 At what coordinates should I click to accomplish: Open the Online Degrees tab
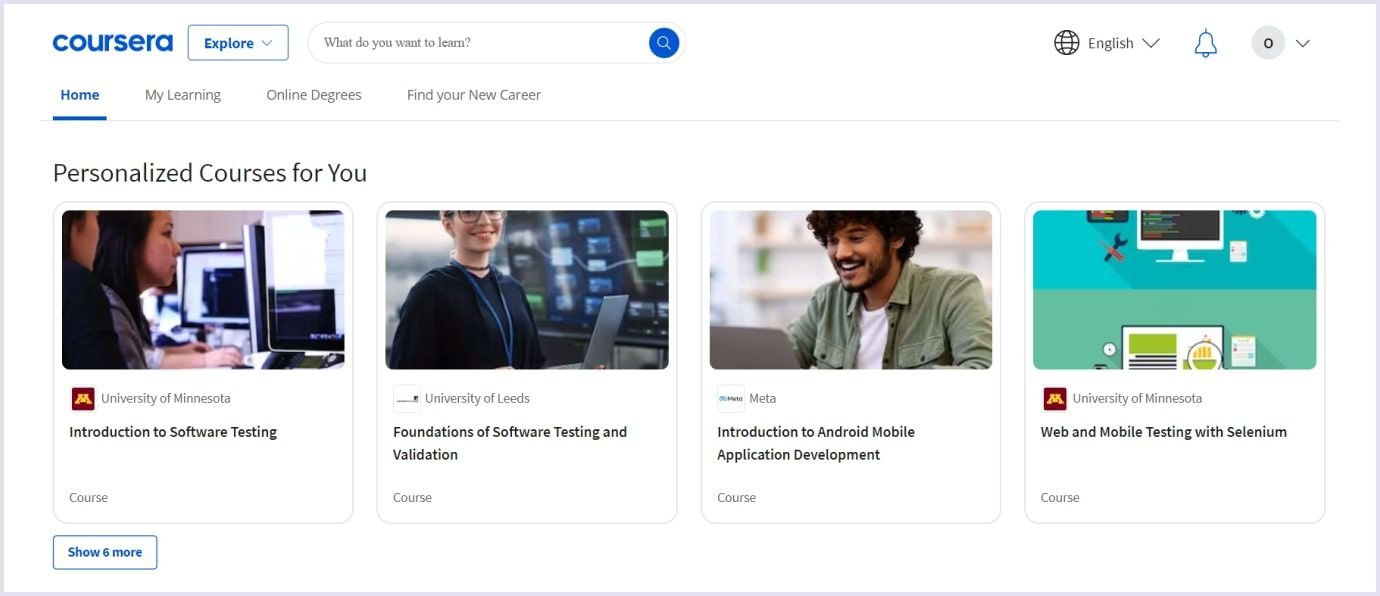(x=314, y=95)
